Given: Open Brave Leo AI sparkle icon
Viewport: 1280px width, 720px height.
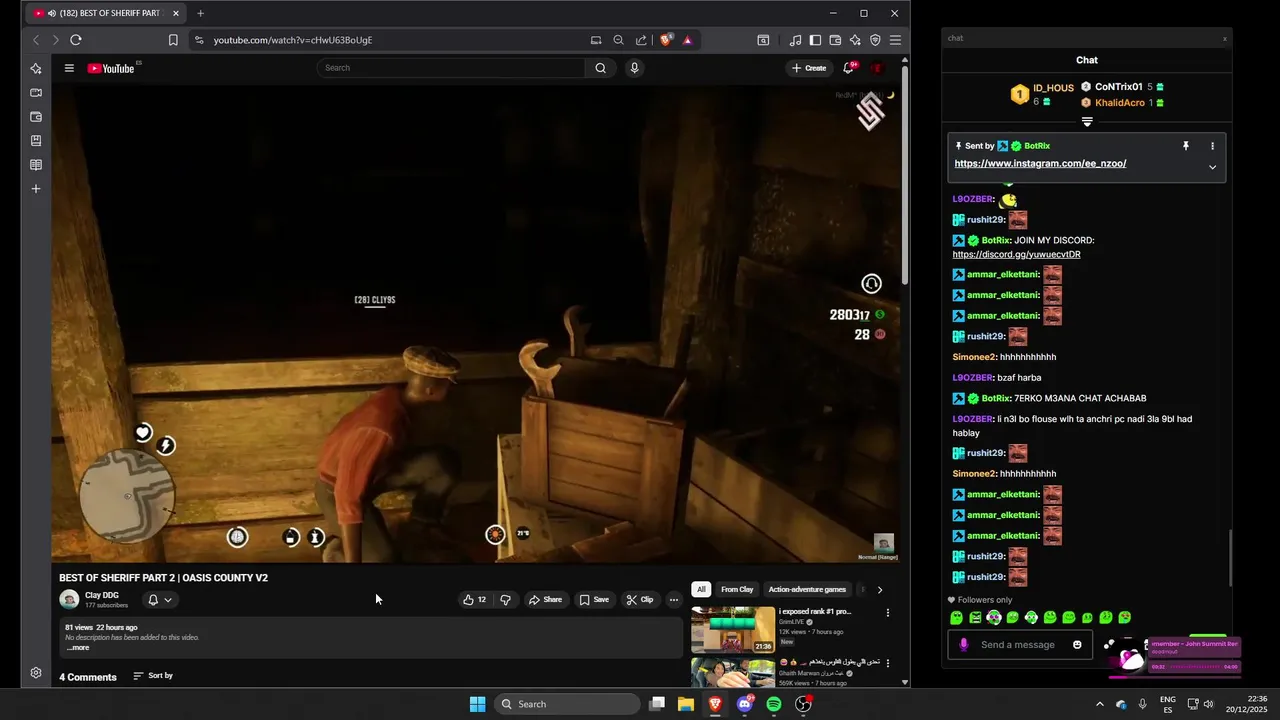Looking at the screenshot, I should pos(855,40).
